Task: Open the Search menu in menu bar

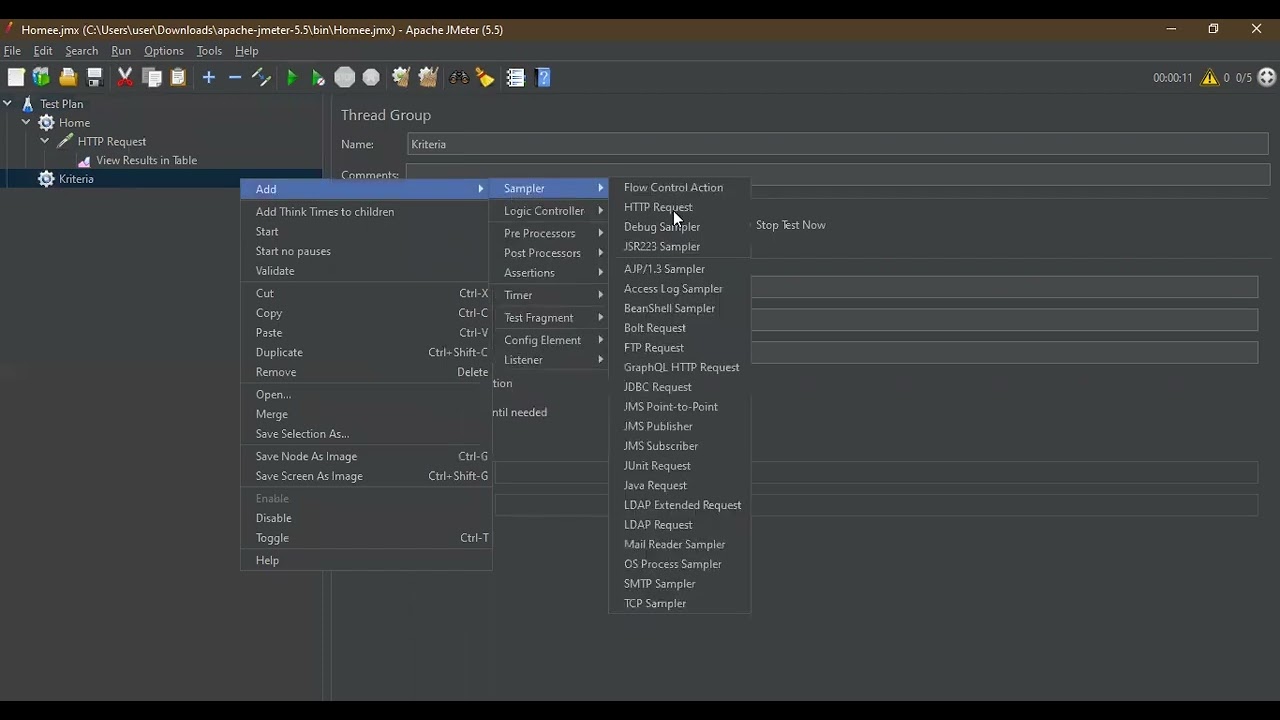Action: tap(82, 51)
